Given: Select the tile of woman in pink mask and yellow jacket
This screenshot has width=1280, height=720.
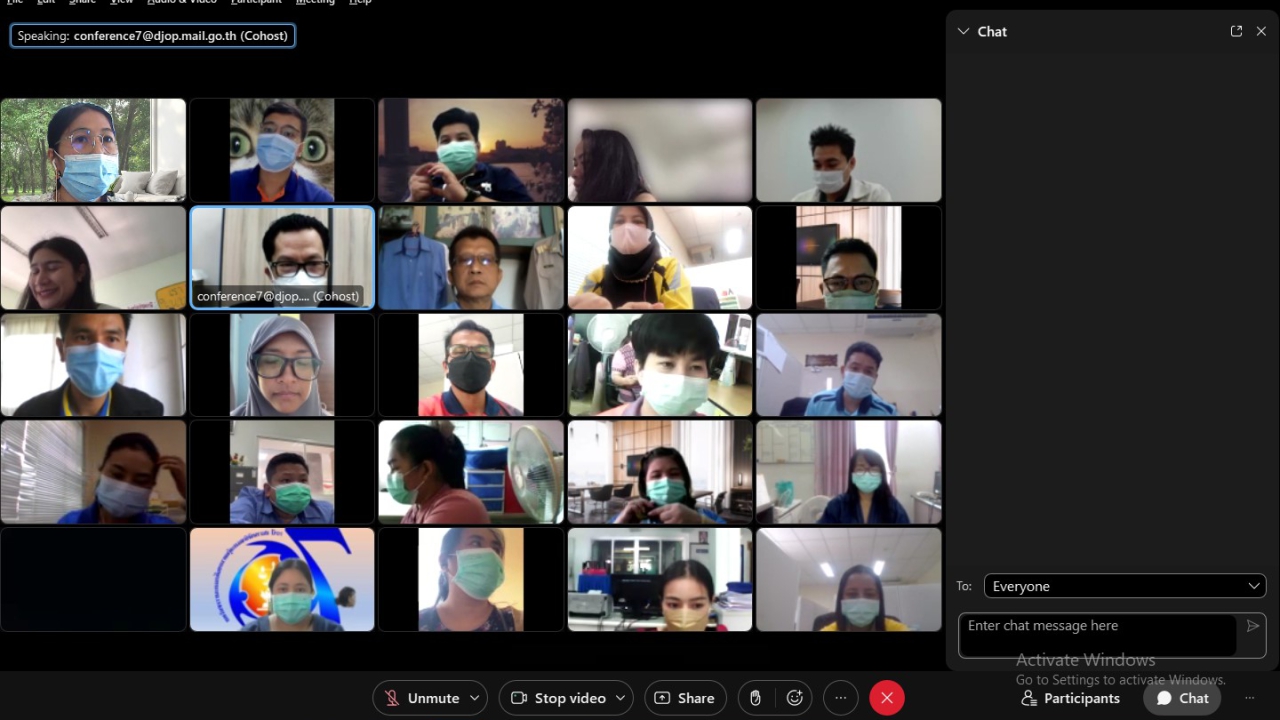Looking at the screenshot, I should (660, 257).
